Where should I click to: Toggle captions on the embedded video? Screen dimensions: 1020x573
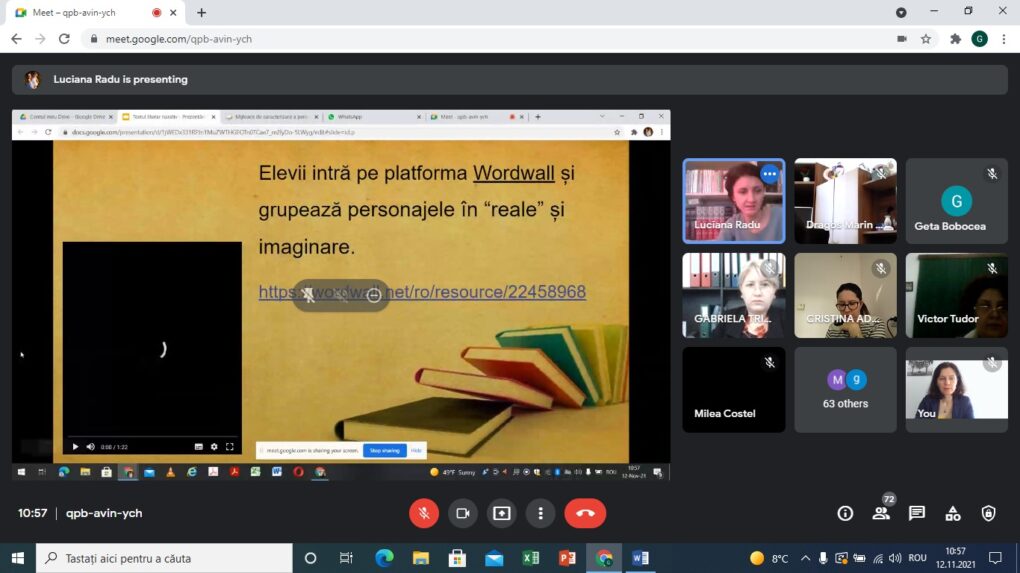tap(198, 447)
